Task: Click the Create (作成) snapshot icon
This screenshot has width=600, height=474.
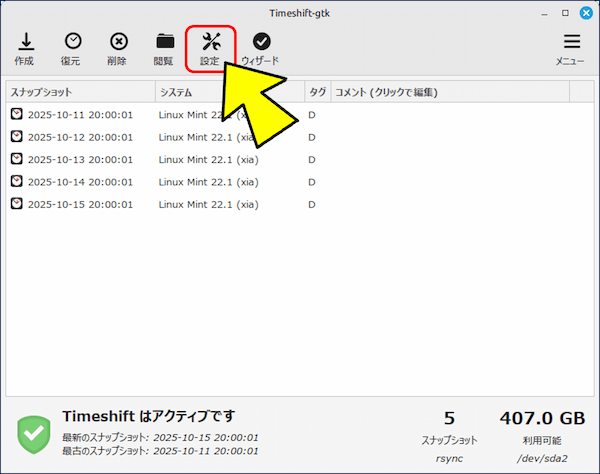Action: click(24, 47)
